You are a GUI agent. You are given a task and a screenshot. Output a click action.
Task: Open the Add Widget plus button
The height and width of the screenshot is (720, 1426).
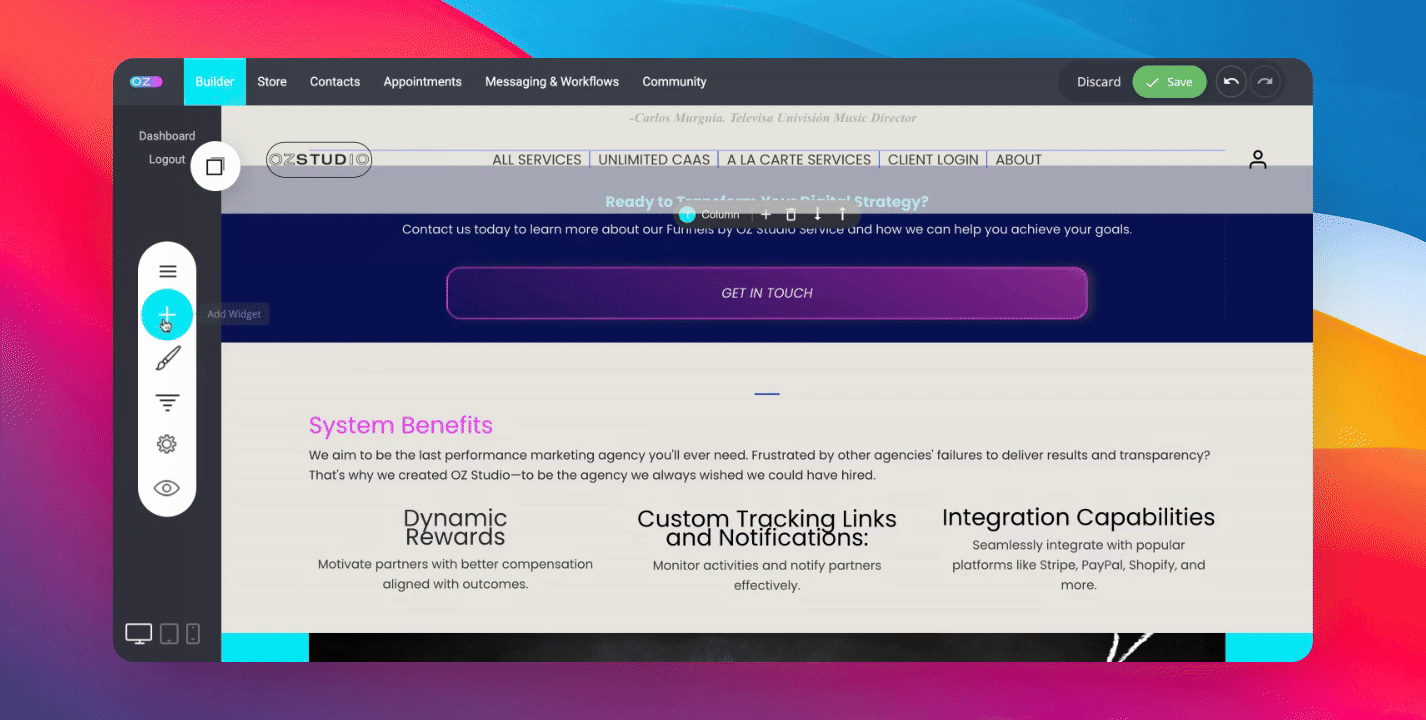point(167,315)
